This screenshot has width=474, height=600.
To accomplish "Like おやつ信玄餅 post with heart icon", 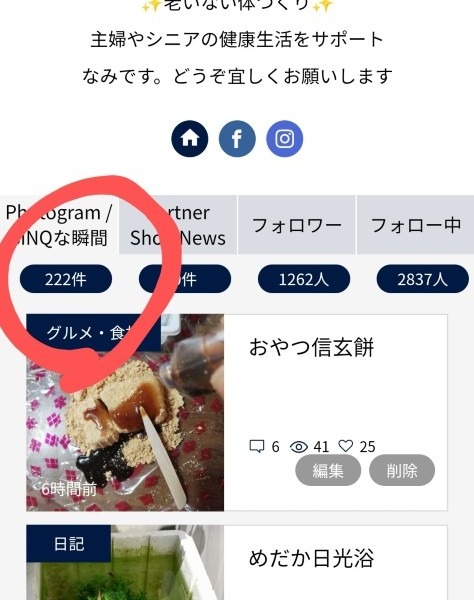I will [x=346, y=446].
